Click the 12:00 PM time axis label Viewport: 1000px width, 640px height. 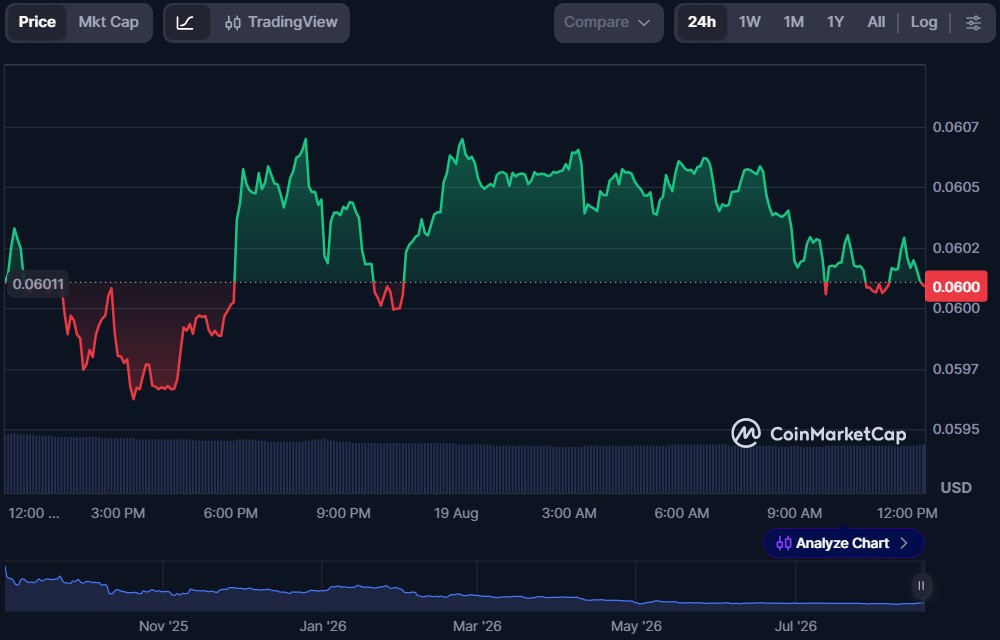[907, 513]
